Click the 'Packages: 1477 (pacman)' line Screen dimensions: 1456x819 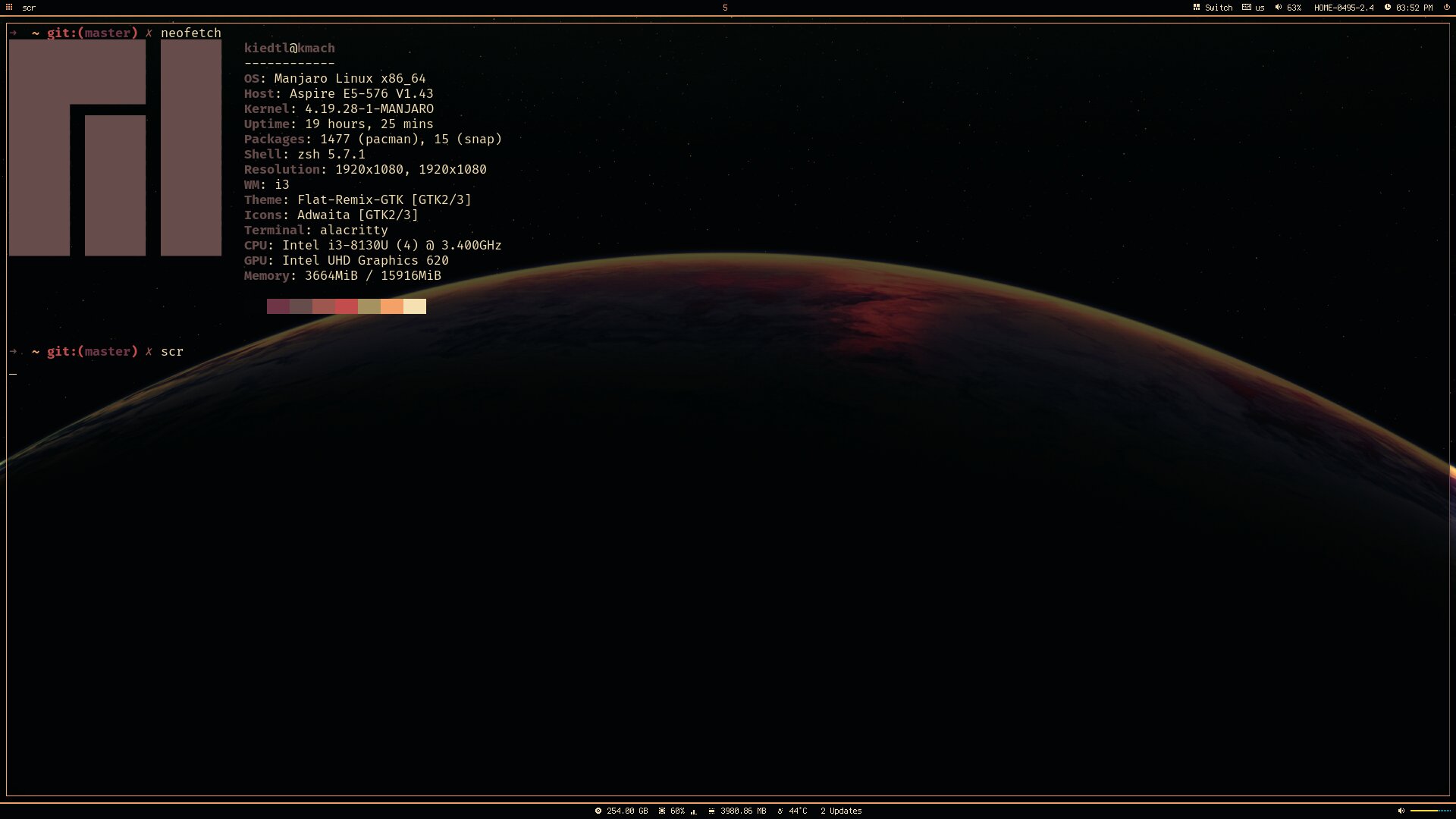[x=373, y=139]
